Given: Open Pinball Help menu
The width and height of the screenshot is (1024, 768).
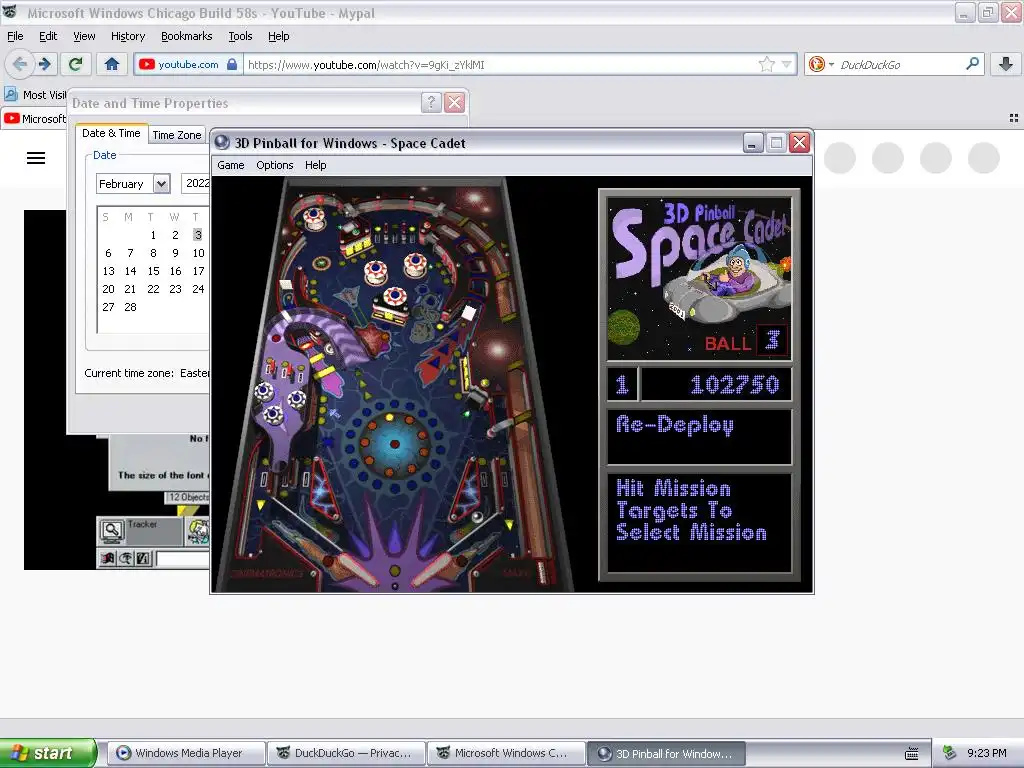Looking at the screenshot, I should (315, 165).
